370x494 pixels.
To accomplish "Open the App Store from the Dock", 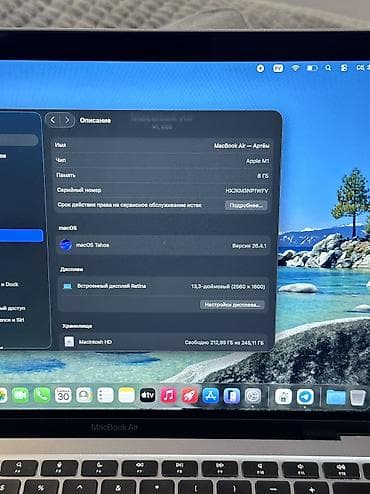I will (211, 396).
